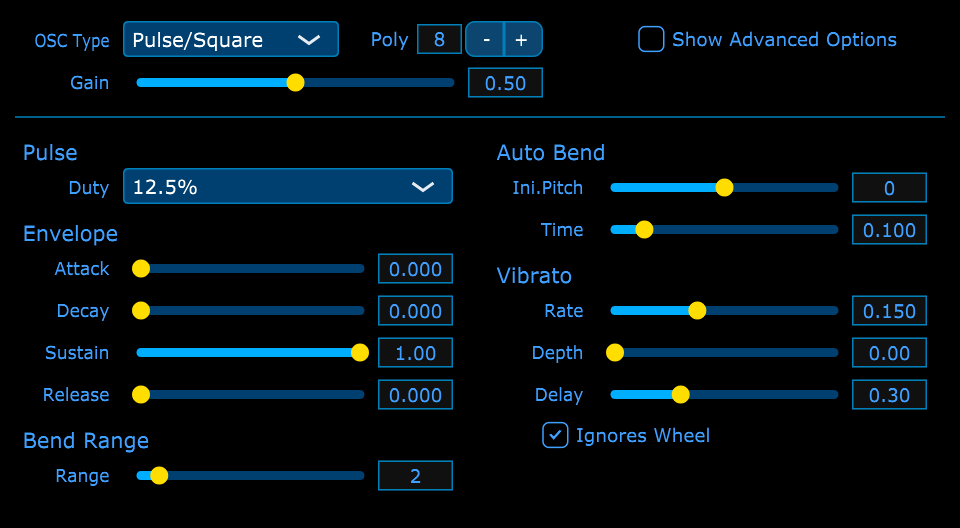Increase polyphony with the plus button

click(x=523, y=39)
